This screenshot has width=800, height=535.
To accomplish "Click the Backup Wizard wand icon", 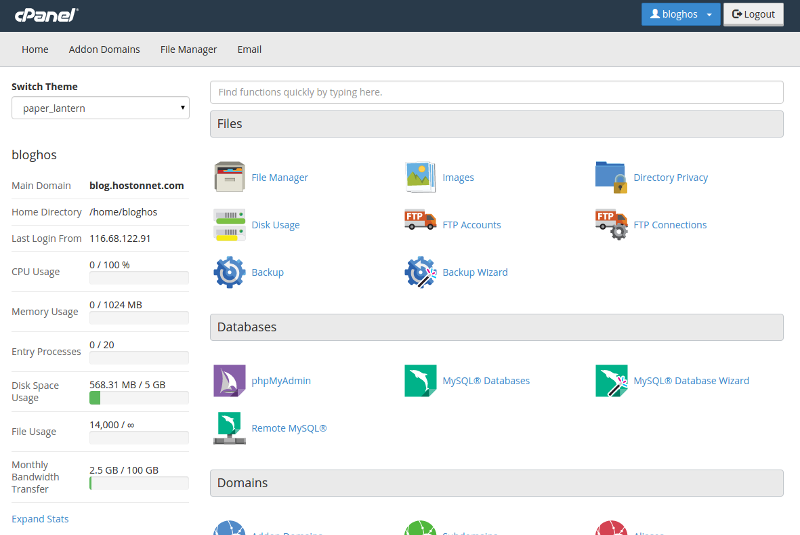I will click(x=420, y=272).
